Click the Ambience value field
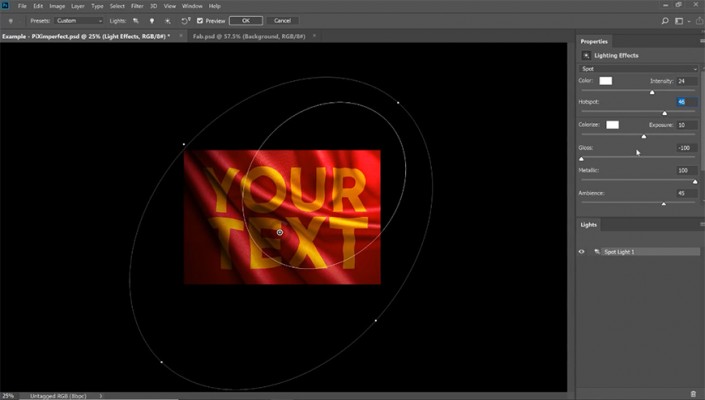Screen dimensions: 705x400 click(x=687, y=193)
